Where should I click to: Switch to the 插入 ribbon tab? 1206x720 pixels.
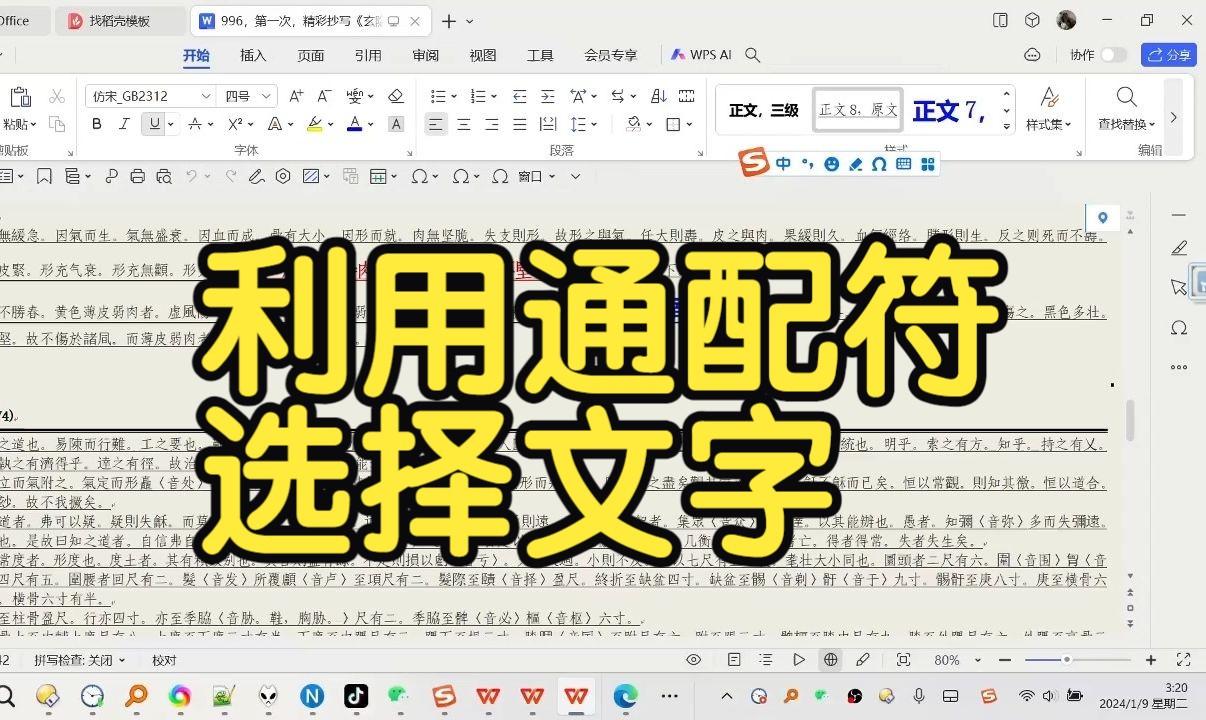point(253,55)
